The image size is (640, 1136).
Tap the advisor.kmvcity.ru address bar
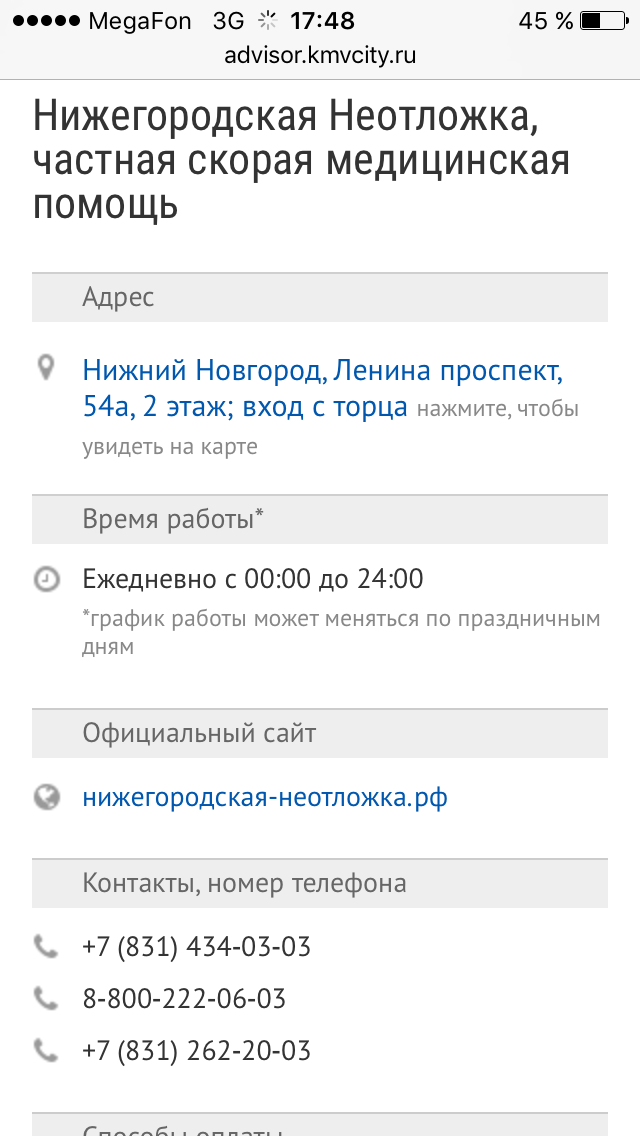click(x=320, y=56)
